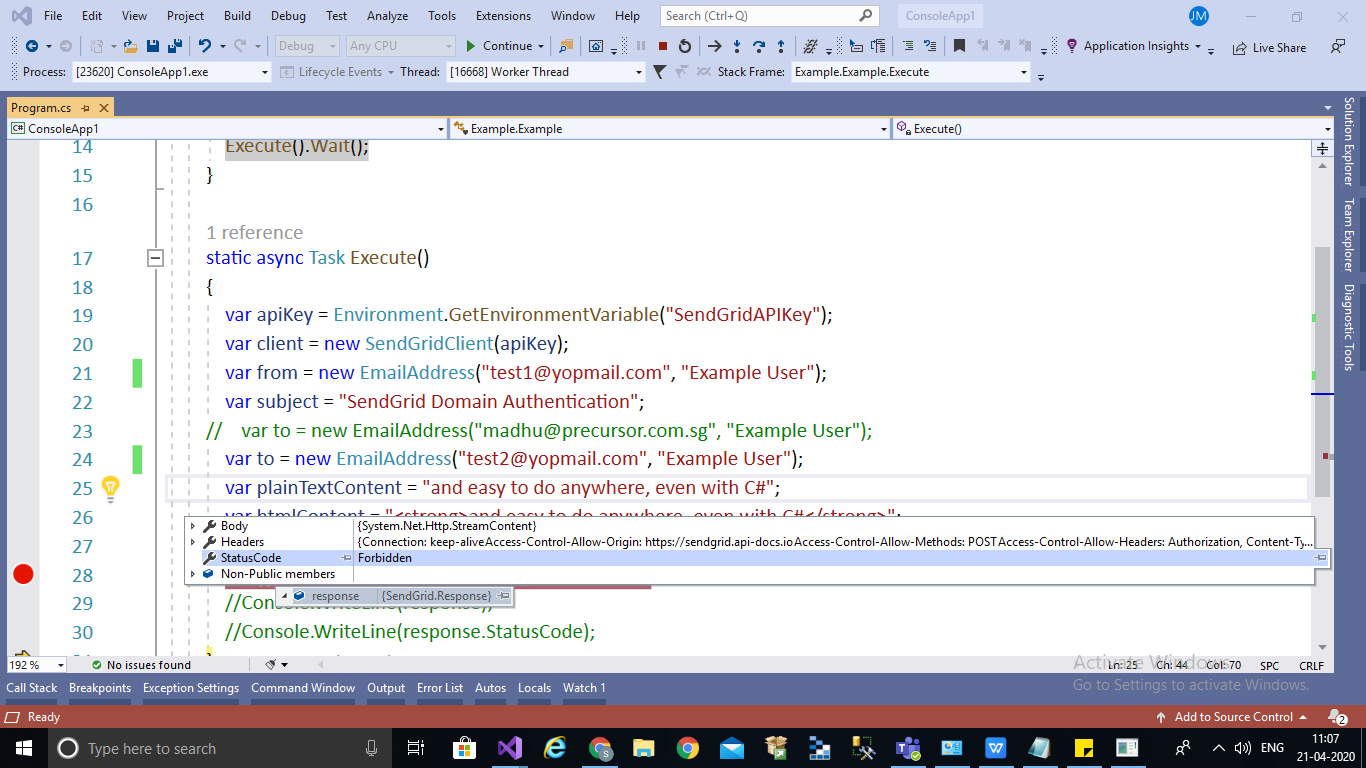Open the lightbulb quick actions on line 25
Screen dimensions: 1366x768
(110, 487)
